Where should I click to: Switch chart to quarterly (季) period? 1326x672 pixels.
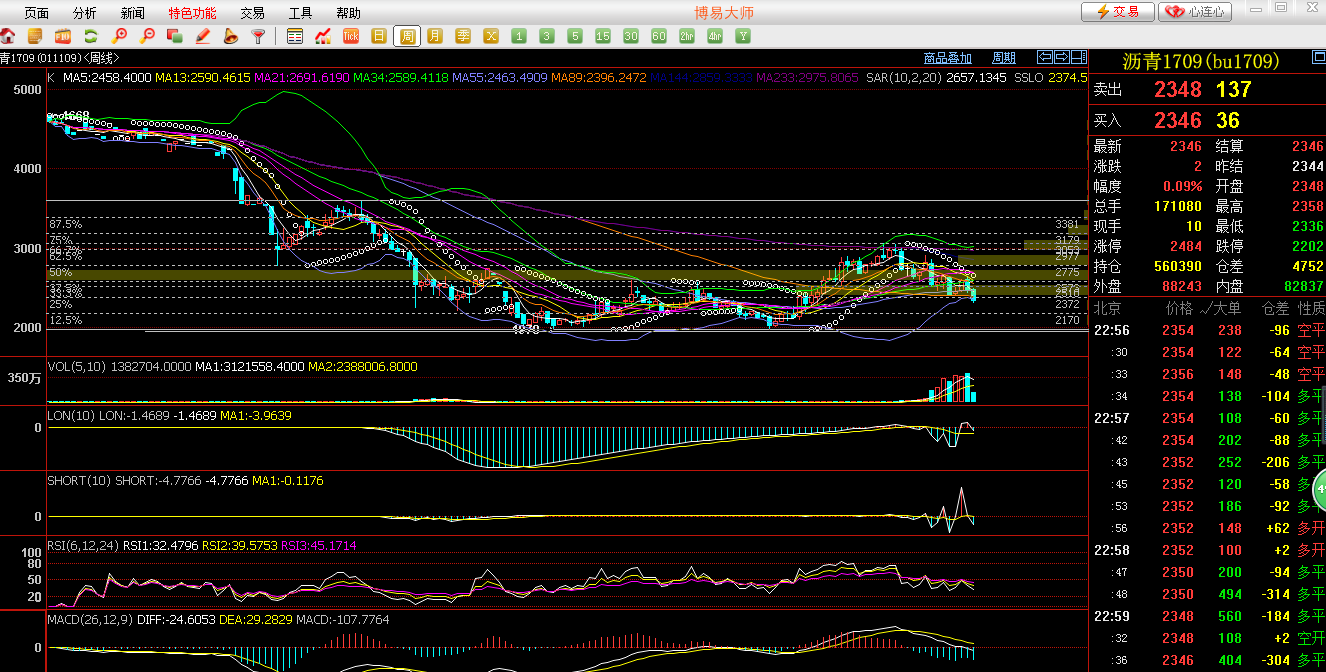[x=463, y=36]
